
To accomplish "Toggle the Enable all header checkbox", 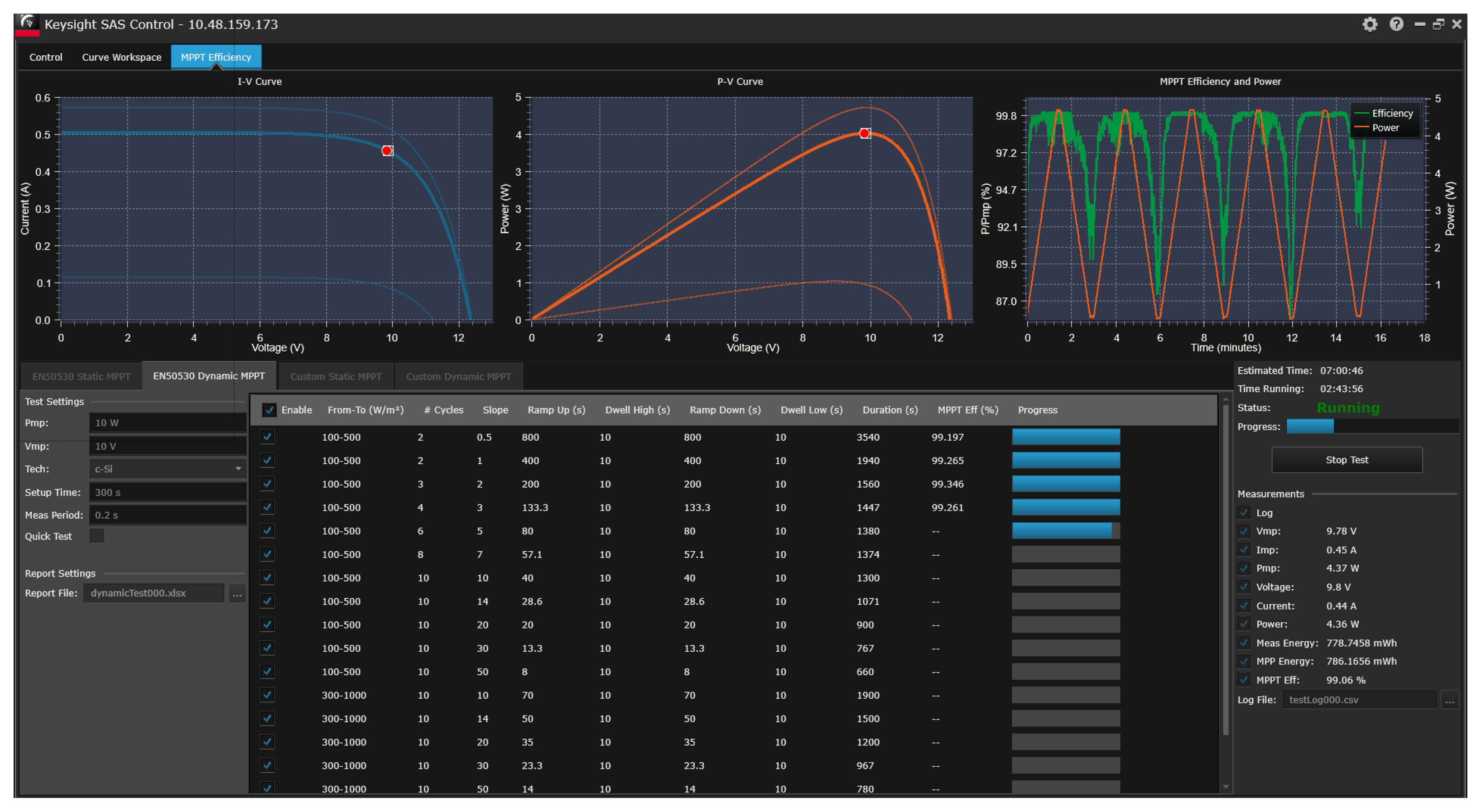I will (269, 410).
